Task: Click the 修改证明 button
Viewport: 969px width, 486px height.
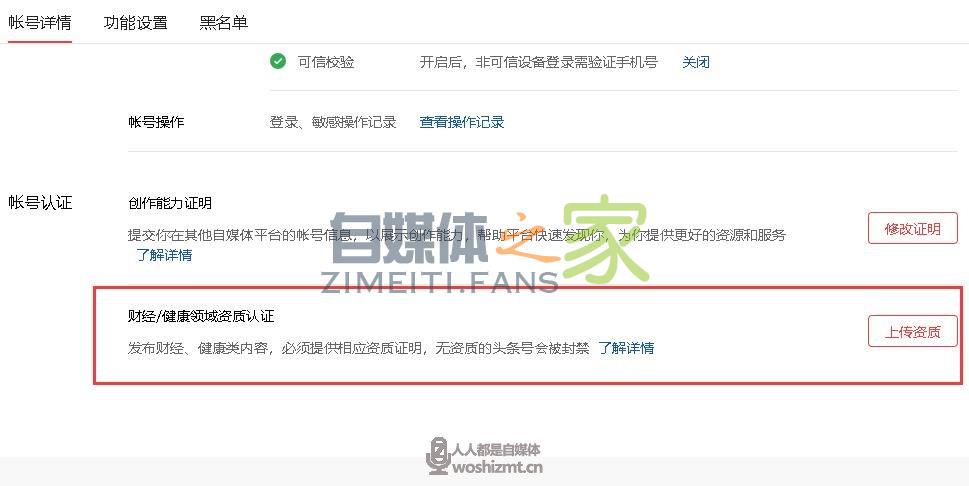Action: tap(913, 228)
